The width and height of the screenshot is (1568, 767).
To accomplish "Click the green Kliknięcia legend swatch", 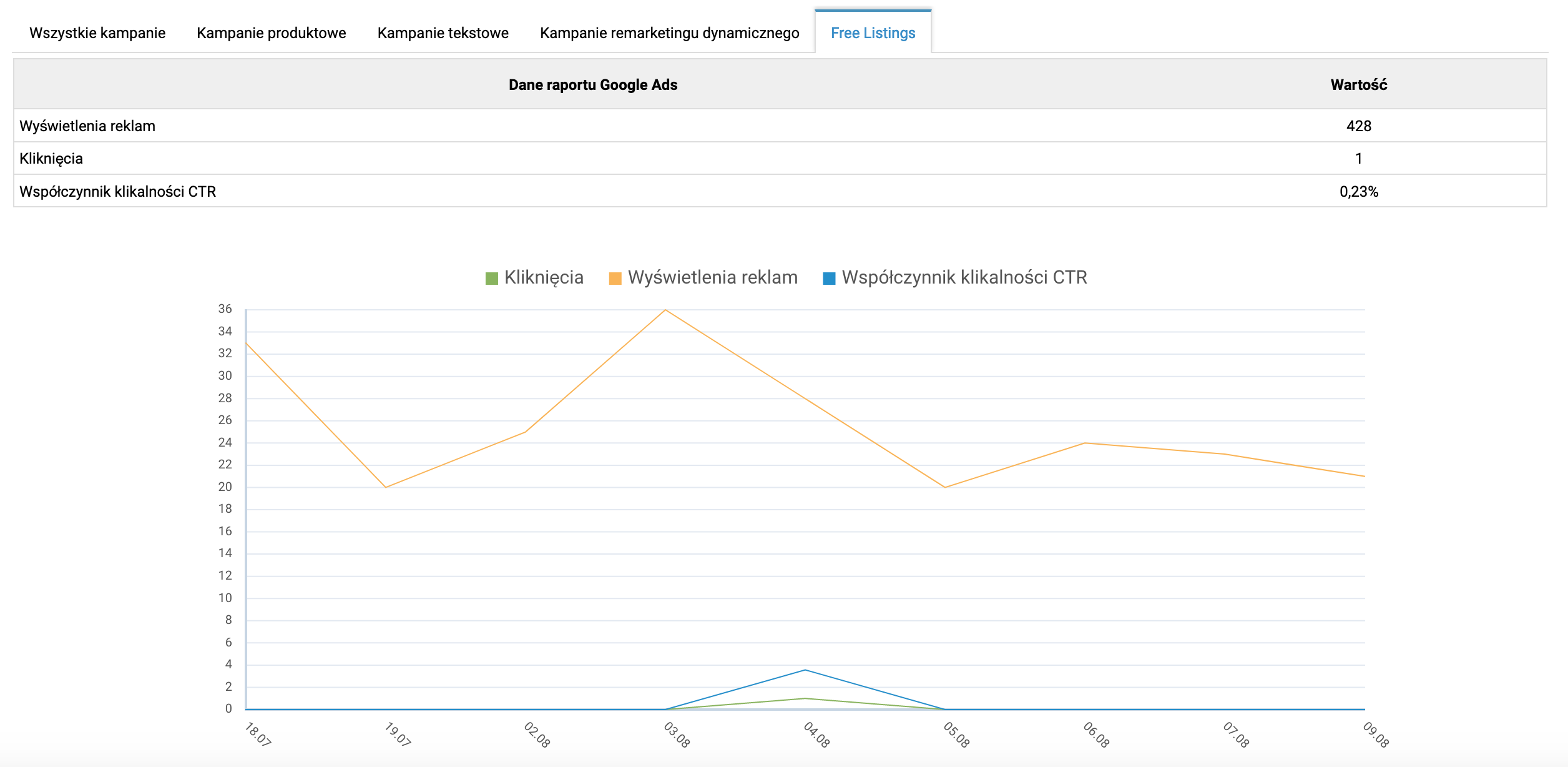I will pyautogui.click(x=492, y=279).
